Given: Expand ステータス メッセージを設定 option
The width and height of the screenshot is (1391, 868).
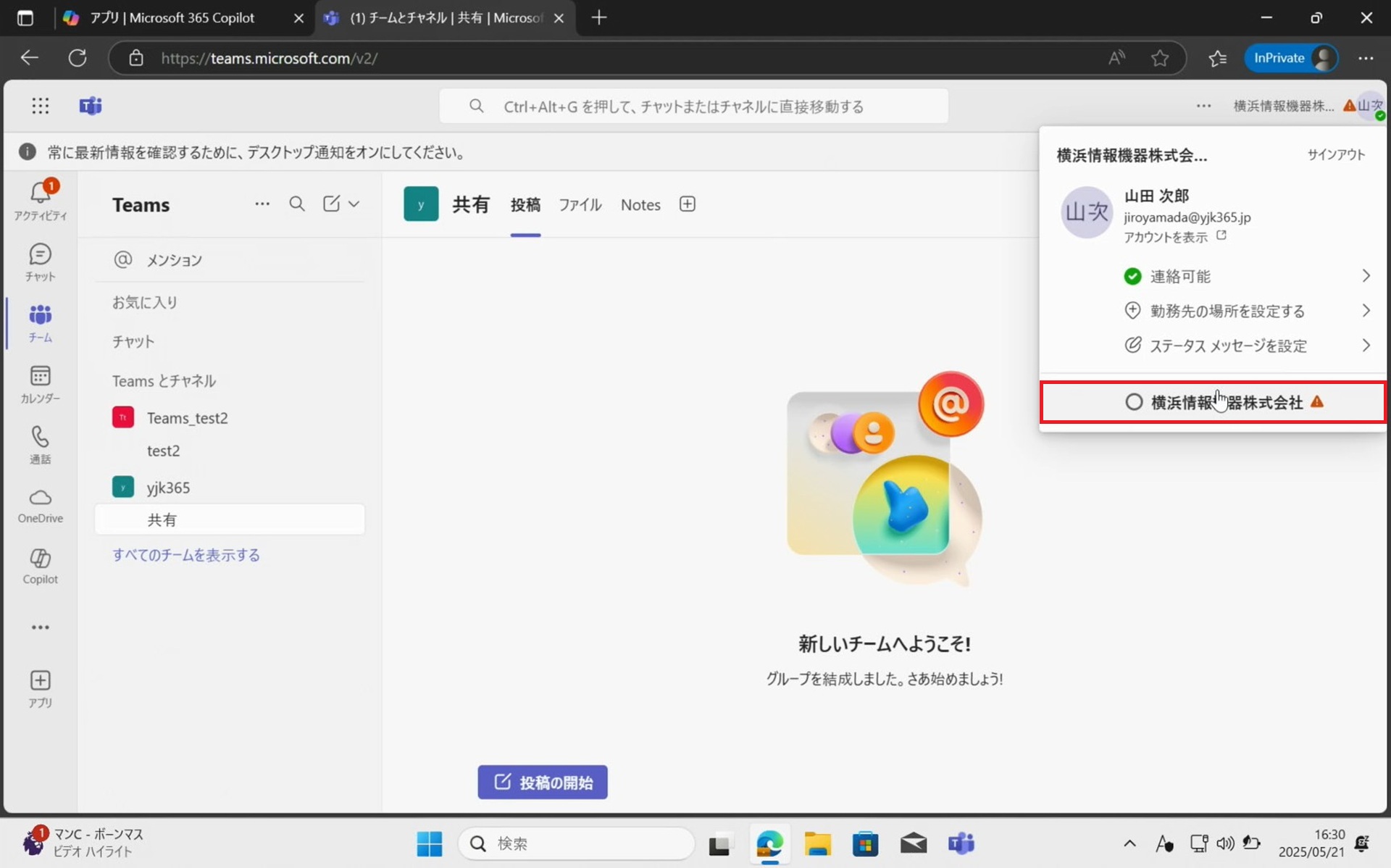Looking at the screenshot, I should tap(1247, 346).
